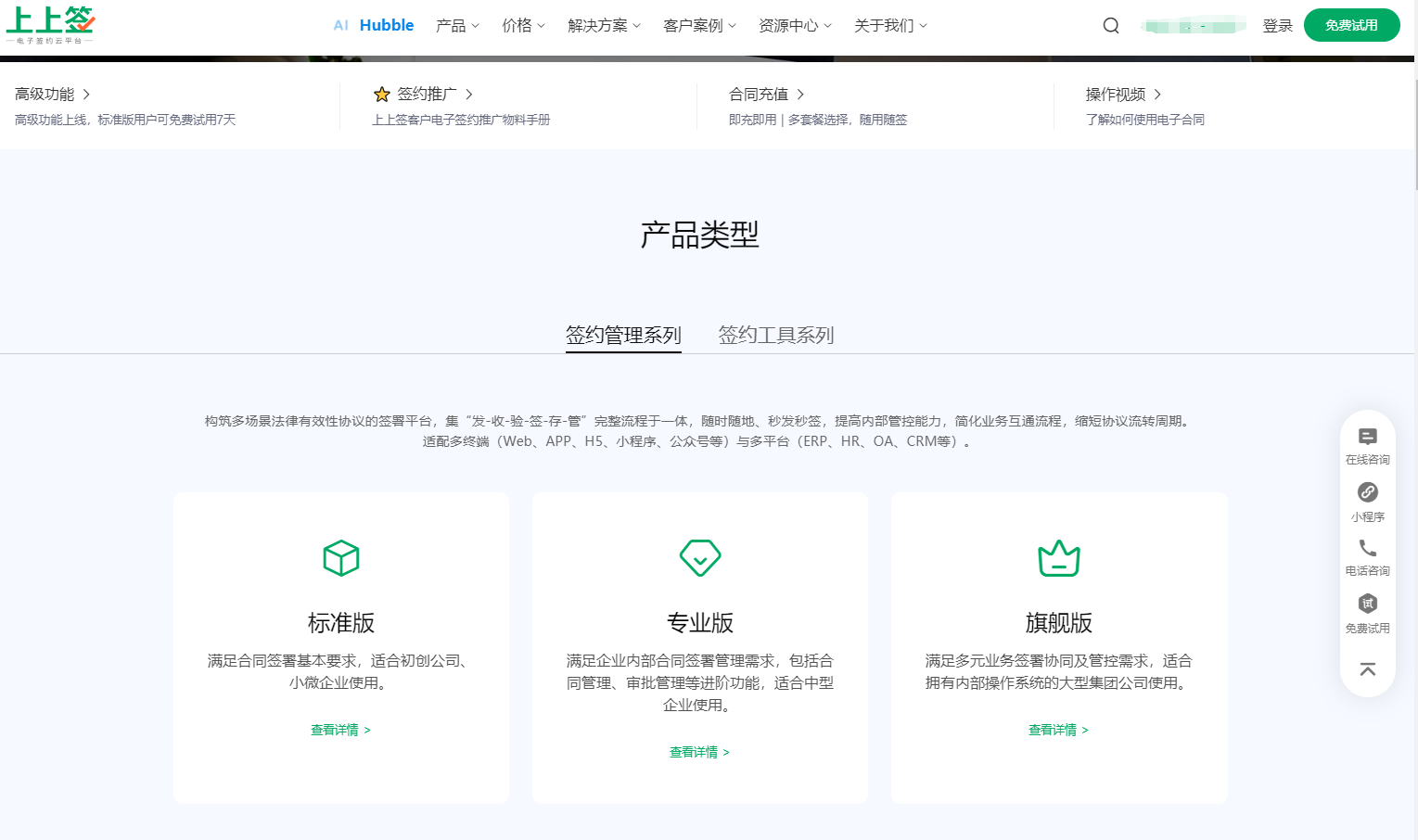This screenshot has height=840, width=1418.
Task: Switch to the 签约工具系列 tab
Action: tap(775, 335)
